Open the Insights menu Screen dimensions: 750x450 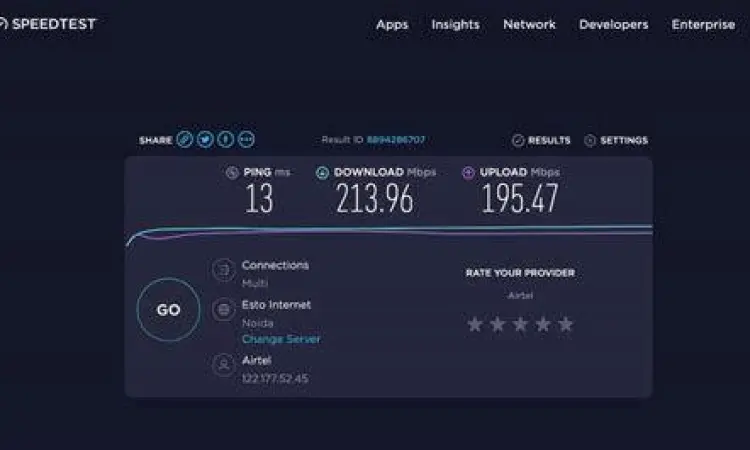pyautogui.click(x=455, y=24)
